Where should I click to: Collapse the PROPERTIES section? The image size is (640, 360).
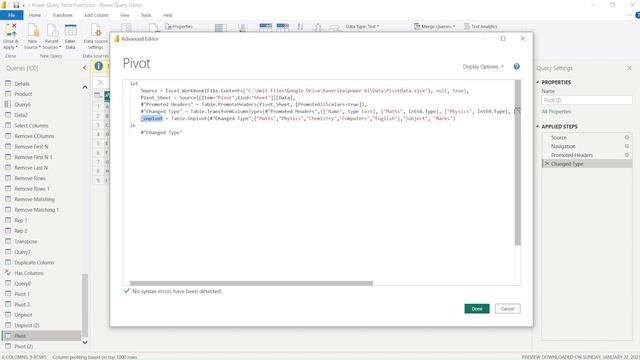[538, 82]
